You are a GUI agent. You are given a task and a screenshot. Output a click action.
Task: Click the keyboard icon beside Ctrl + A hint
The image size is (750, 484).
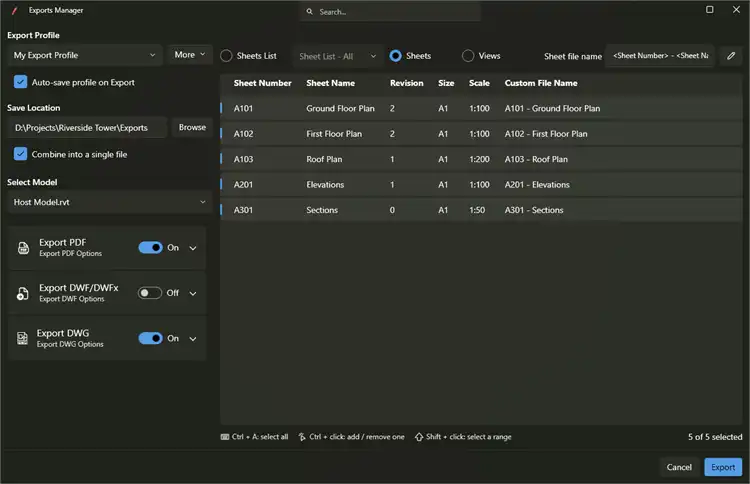(x=225, y=437)
